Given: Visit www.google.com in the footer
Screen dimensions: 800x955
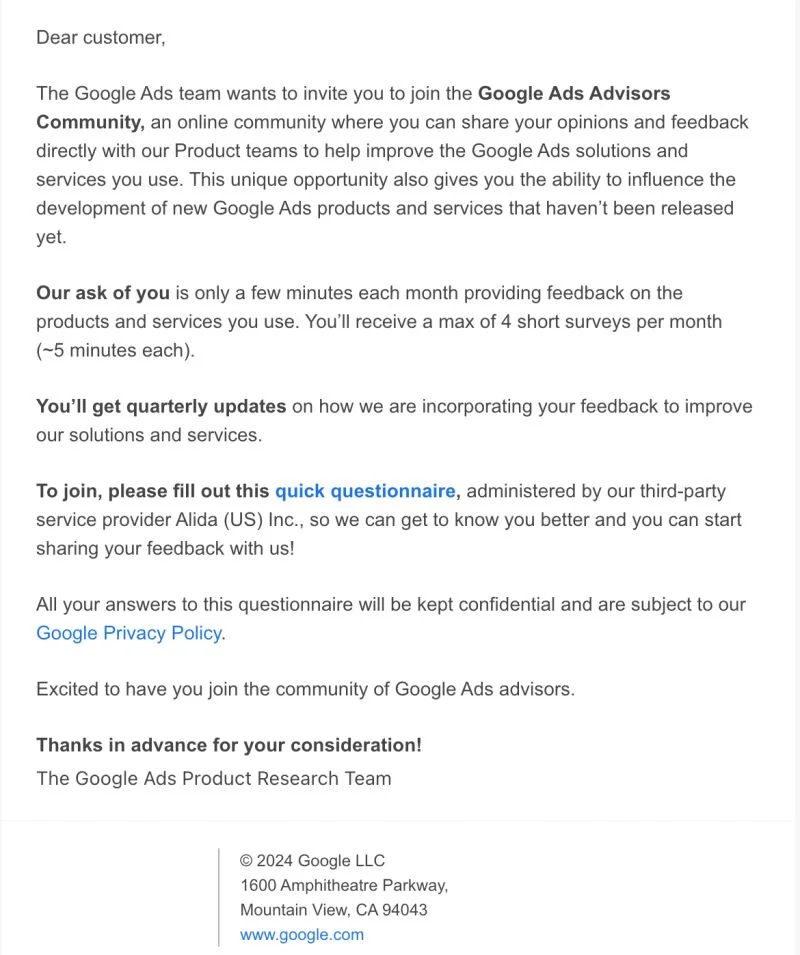Looking at the screenshot, I should coord(302,935).
